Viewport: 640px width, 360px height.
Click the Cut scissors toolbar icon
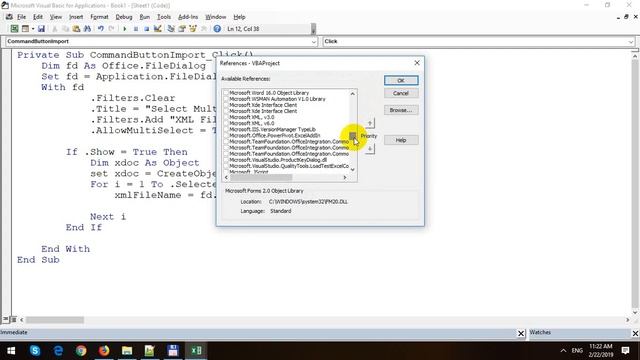(x=55, y=29)
